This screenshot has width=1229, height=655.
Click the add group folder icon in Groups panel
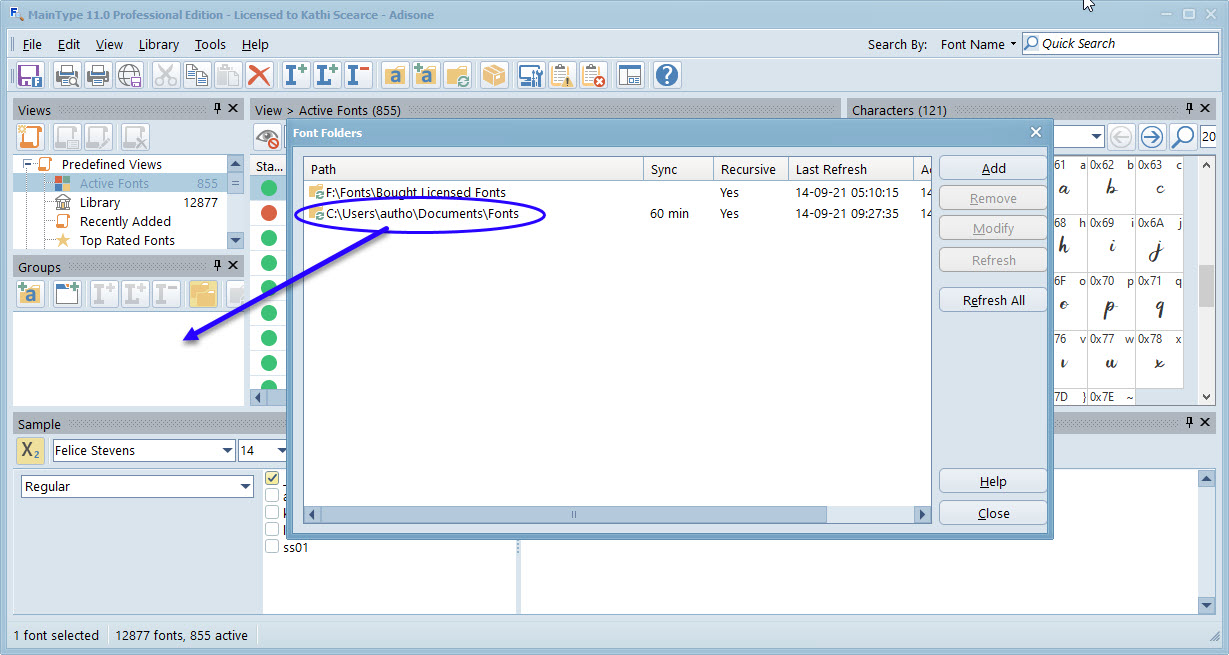(30, 294)
